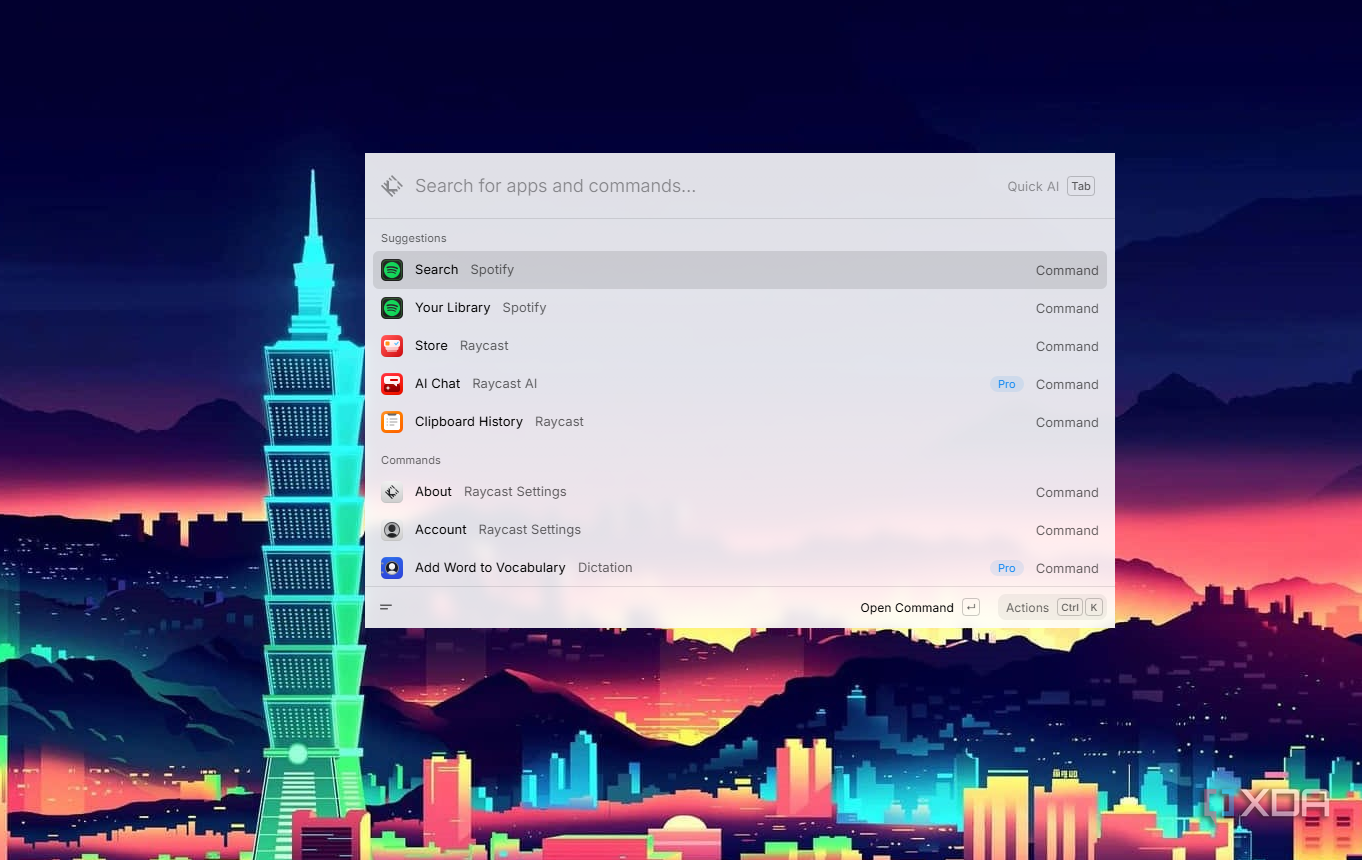Click the AI Chat icon
Viewport: 1362px width, 860px height.
click(x=392, y=384)
